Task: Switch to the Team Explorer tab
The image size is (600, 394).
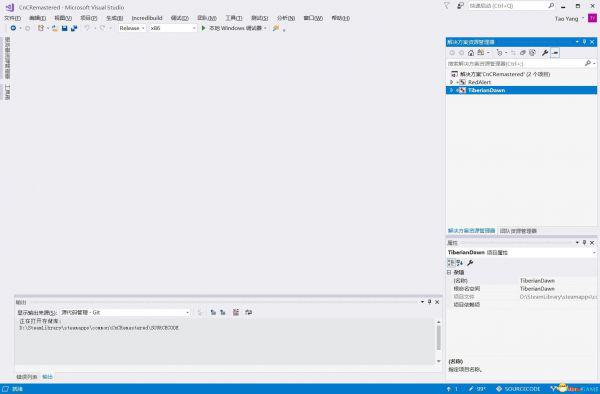Action: tap(518, 231)
